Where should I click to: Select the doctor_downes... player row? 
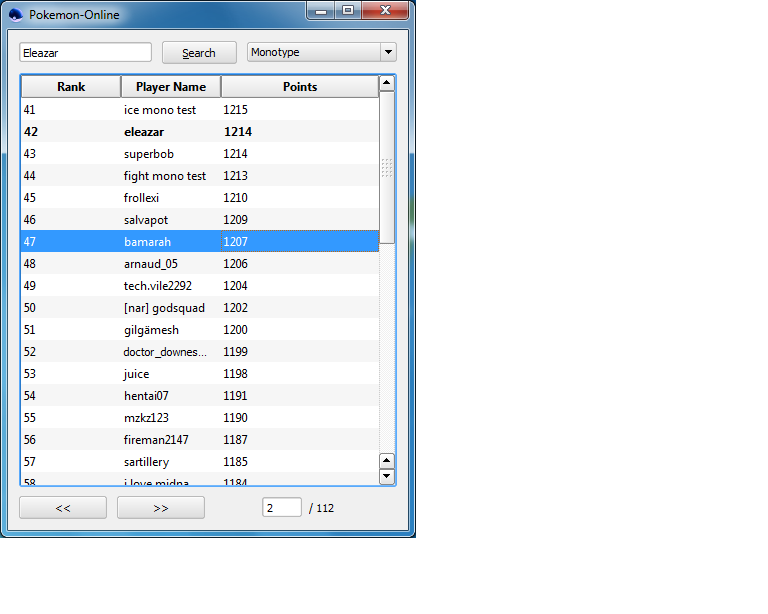(x=200, y=352)
